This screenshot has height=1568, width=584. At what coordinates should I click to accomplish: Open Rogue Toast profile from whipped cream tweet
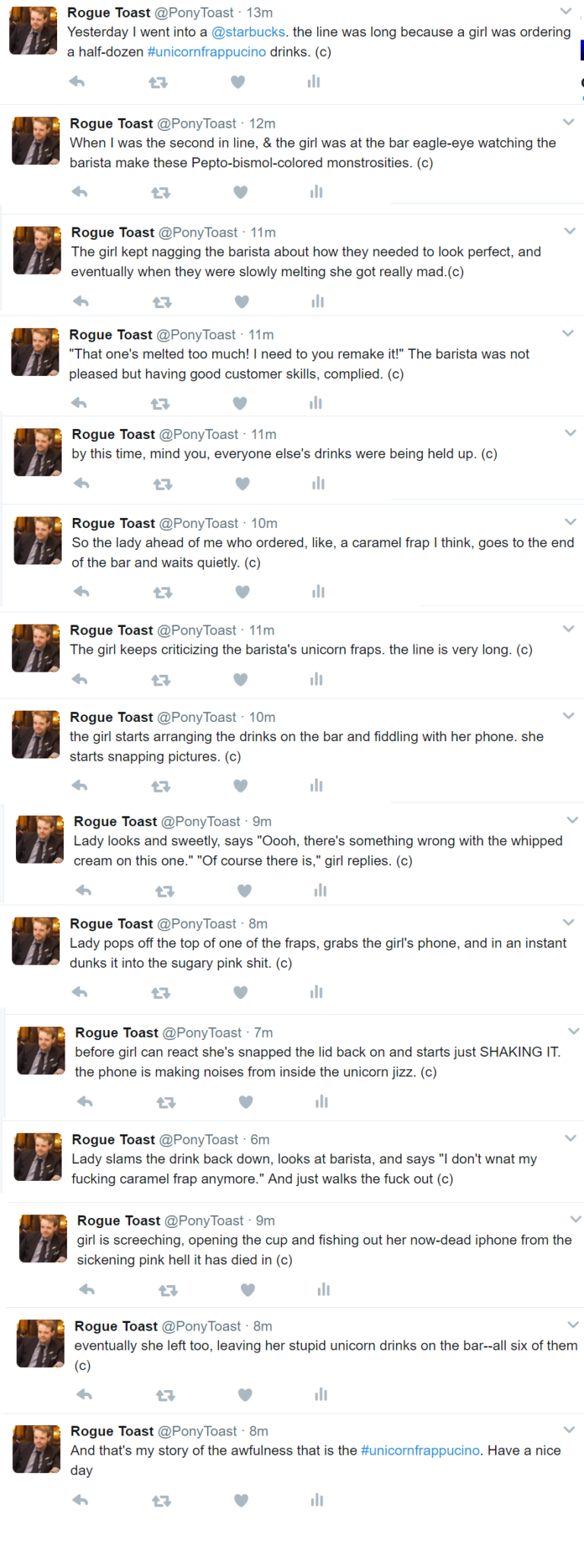point(116,821)
